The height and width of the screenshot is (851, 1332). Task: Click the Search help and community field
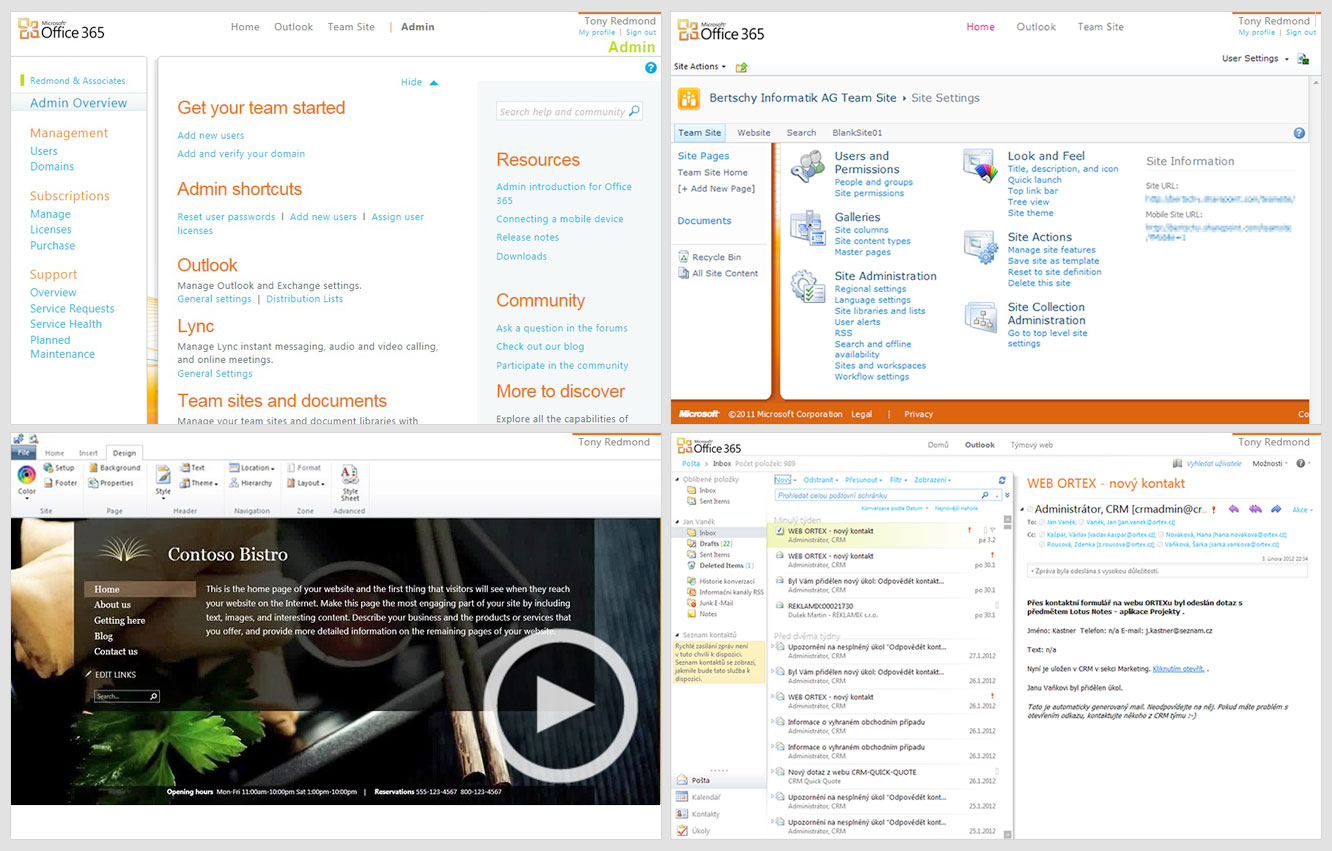pos(563,112)
